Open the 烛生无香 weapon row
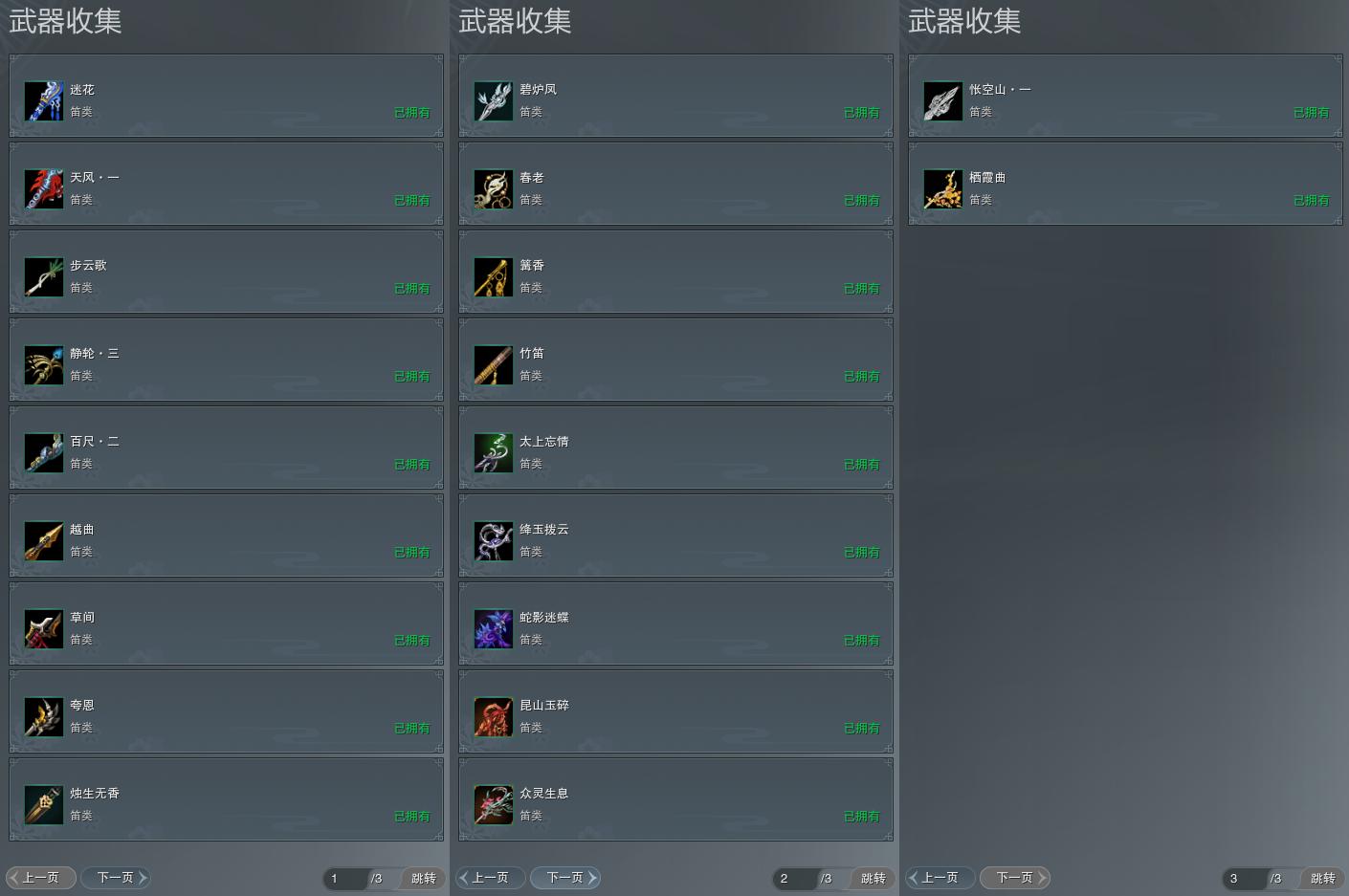Screen dimensions: 1349x896 (x=226, y=799)
